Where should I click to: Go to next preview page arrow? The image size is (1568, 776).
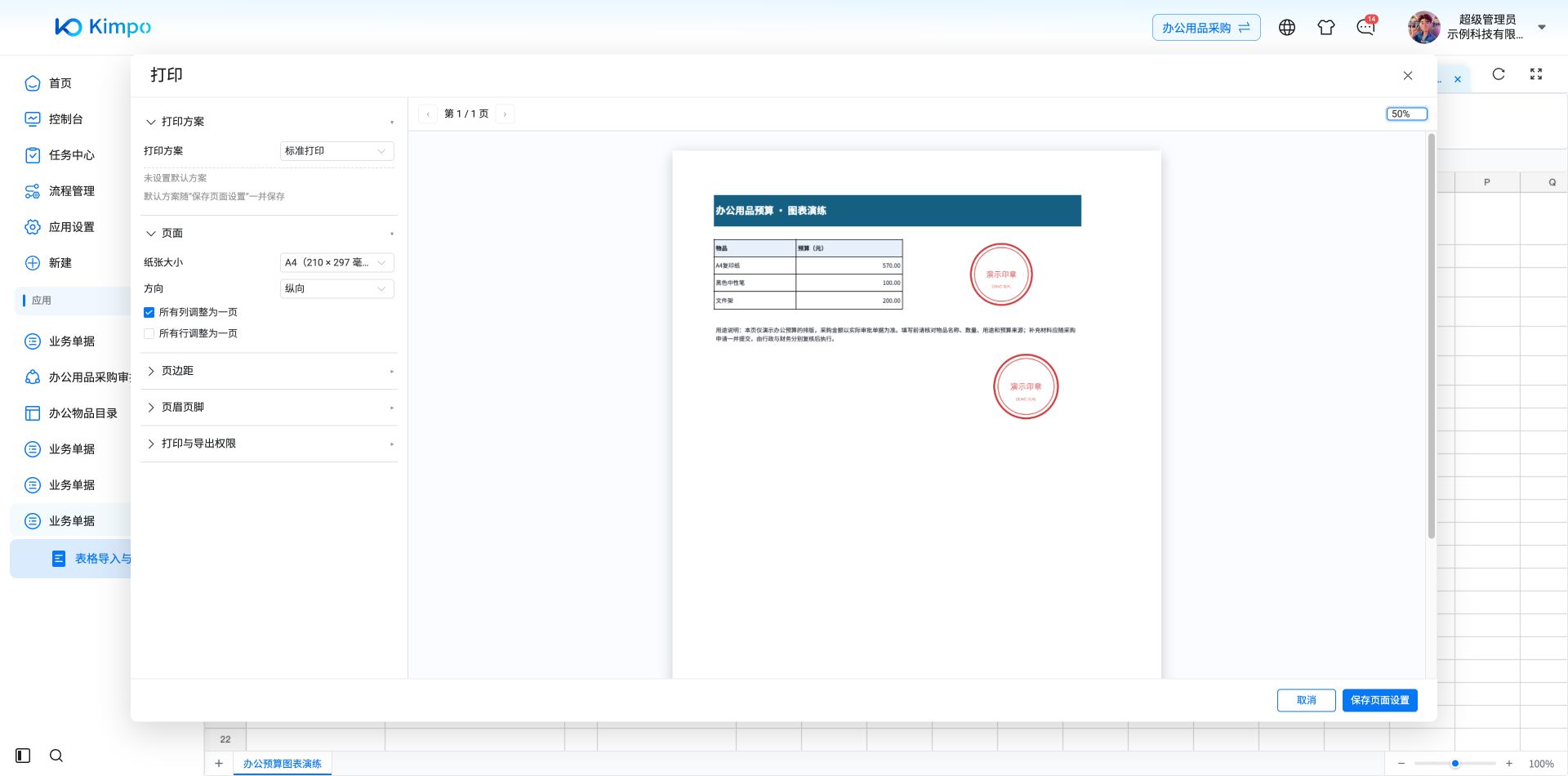(x=505, y=114)
